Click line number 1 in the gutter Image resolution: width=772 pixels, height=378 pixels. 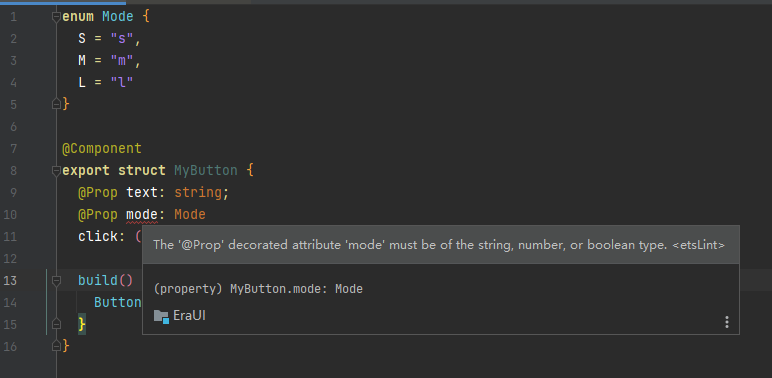pyautogui.click(x=13, y=17)
